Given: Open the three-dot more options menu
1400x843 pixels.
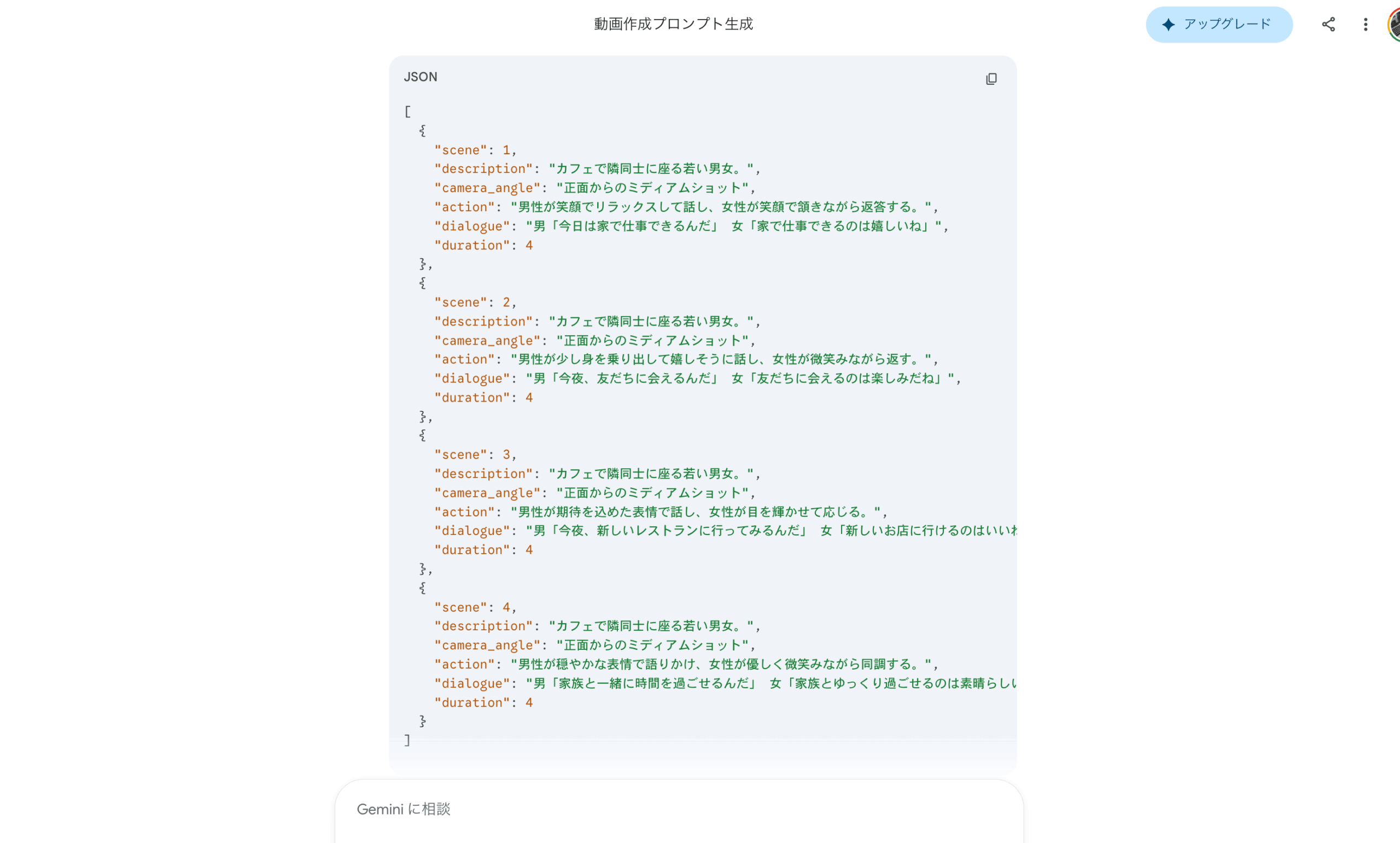Looking at the screenshot, I should point(1366,25).
